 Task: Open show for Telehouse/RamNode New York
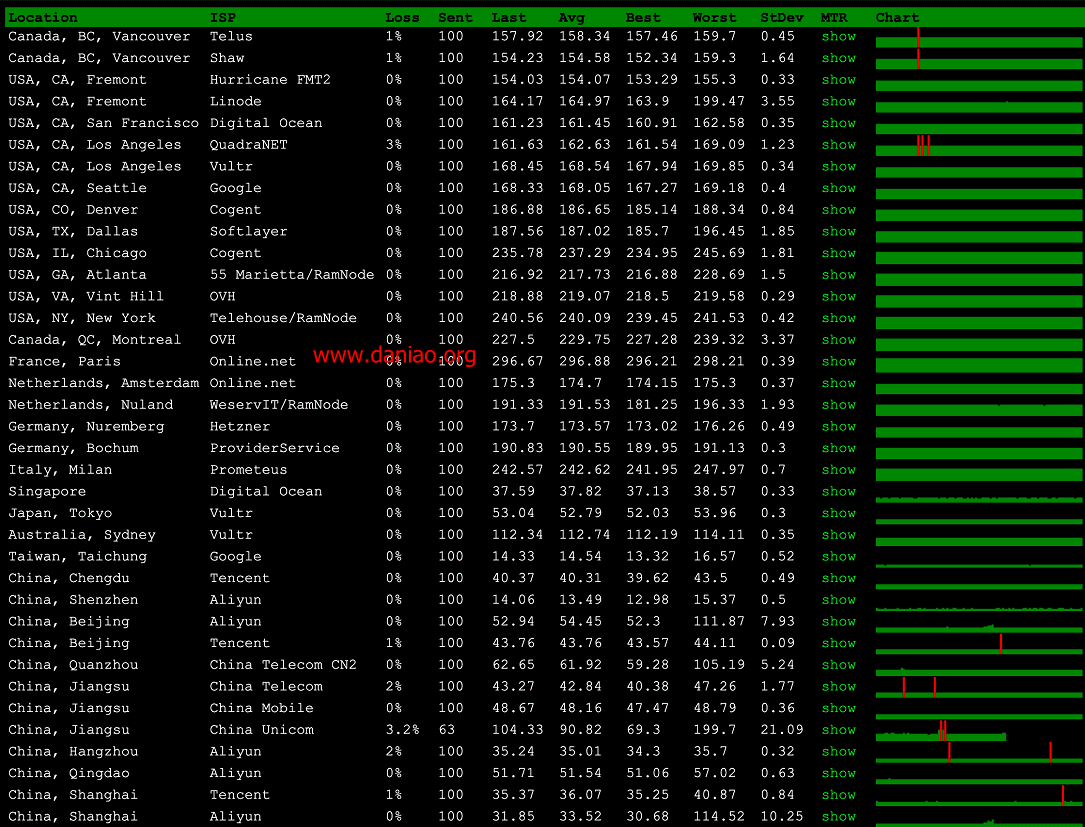839,318
